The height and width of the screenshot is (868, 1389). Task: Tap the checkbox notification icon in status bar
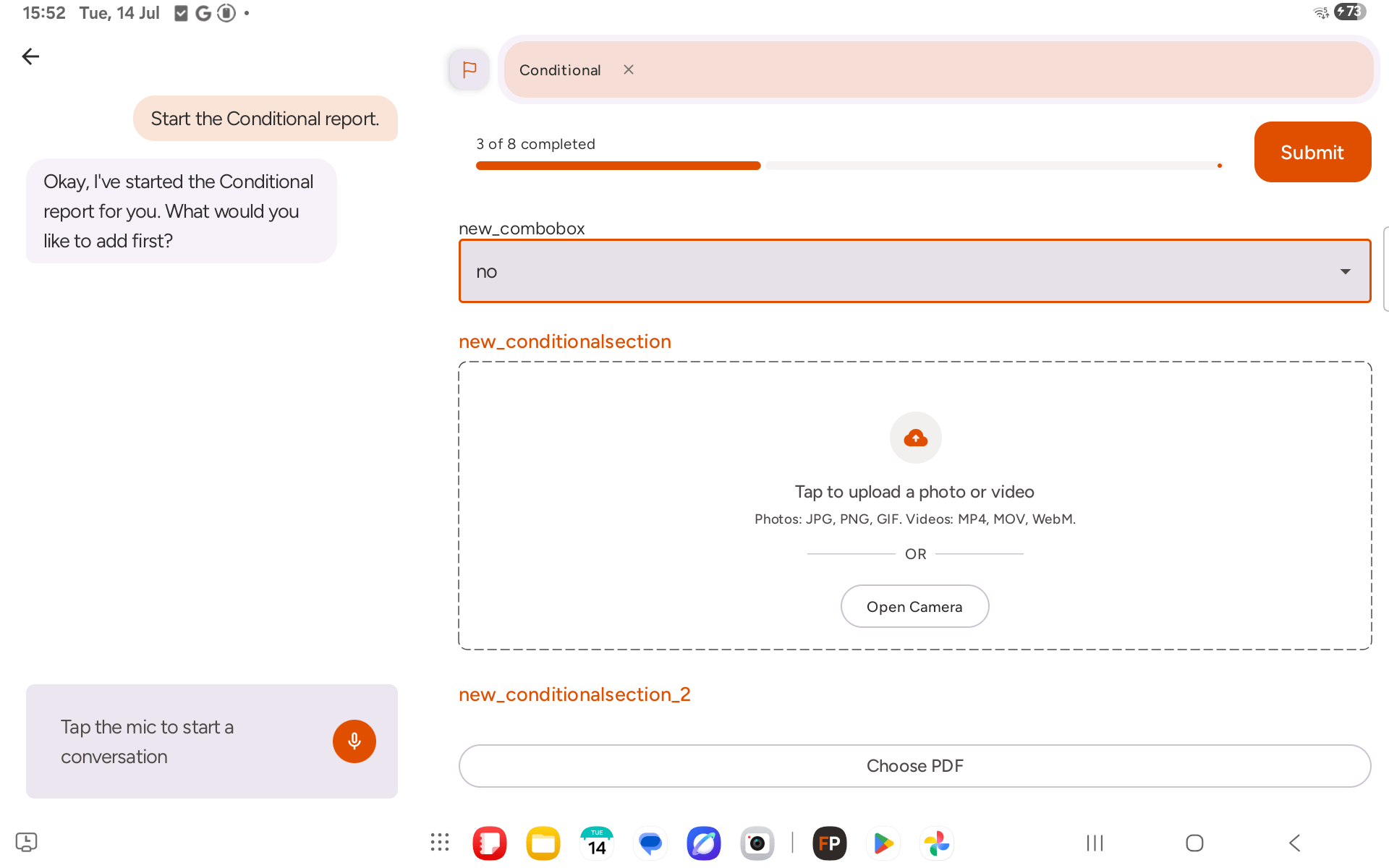pos(181,13)
